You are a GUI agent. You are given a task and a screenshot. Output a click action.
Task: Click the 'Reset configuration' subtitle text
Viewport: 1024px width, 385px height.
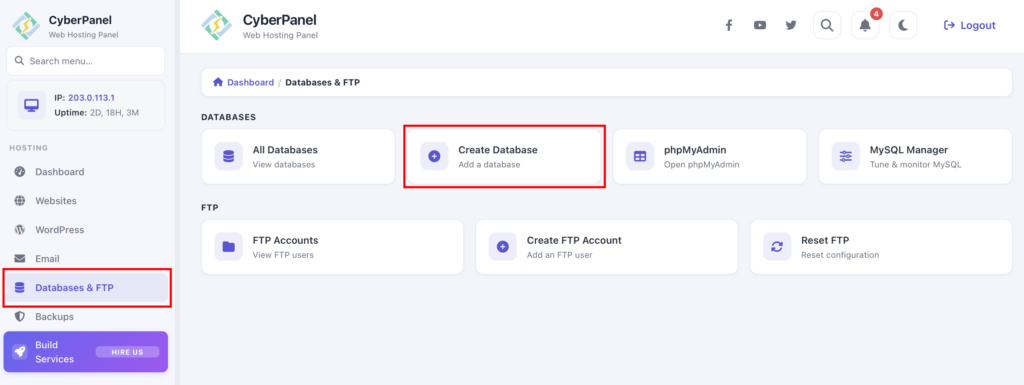(840, 254)
